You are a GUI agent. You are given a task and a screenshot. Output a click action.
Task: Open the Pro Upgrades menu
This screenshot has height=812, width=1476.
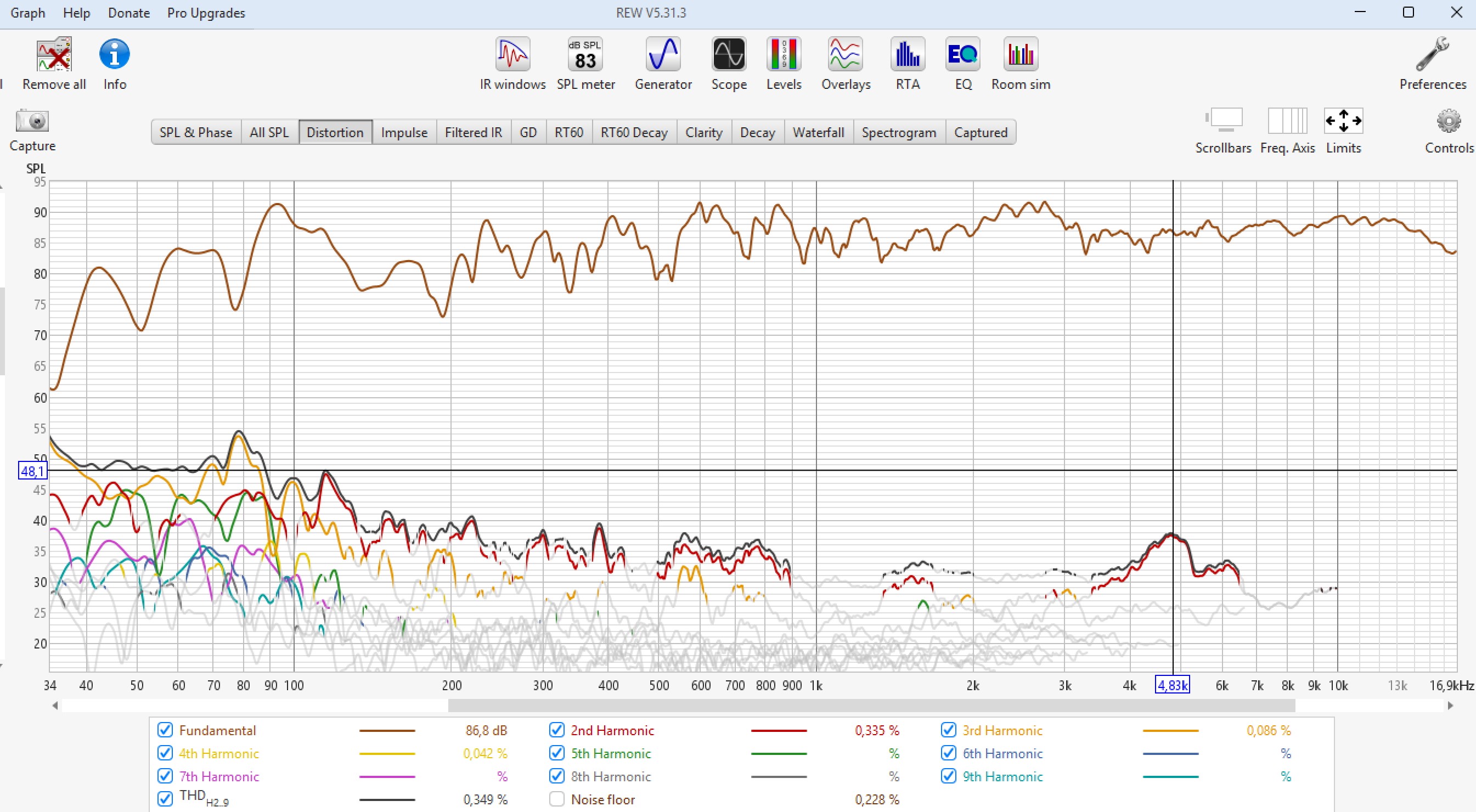point(206,13)
